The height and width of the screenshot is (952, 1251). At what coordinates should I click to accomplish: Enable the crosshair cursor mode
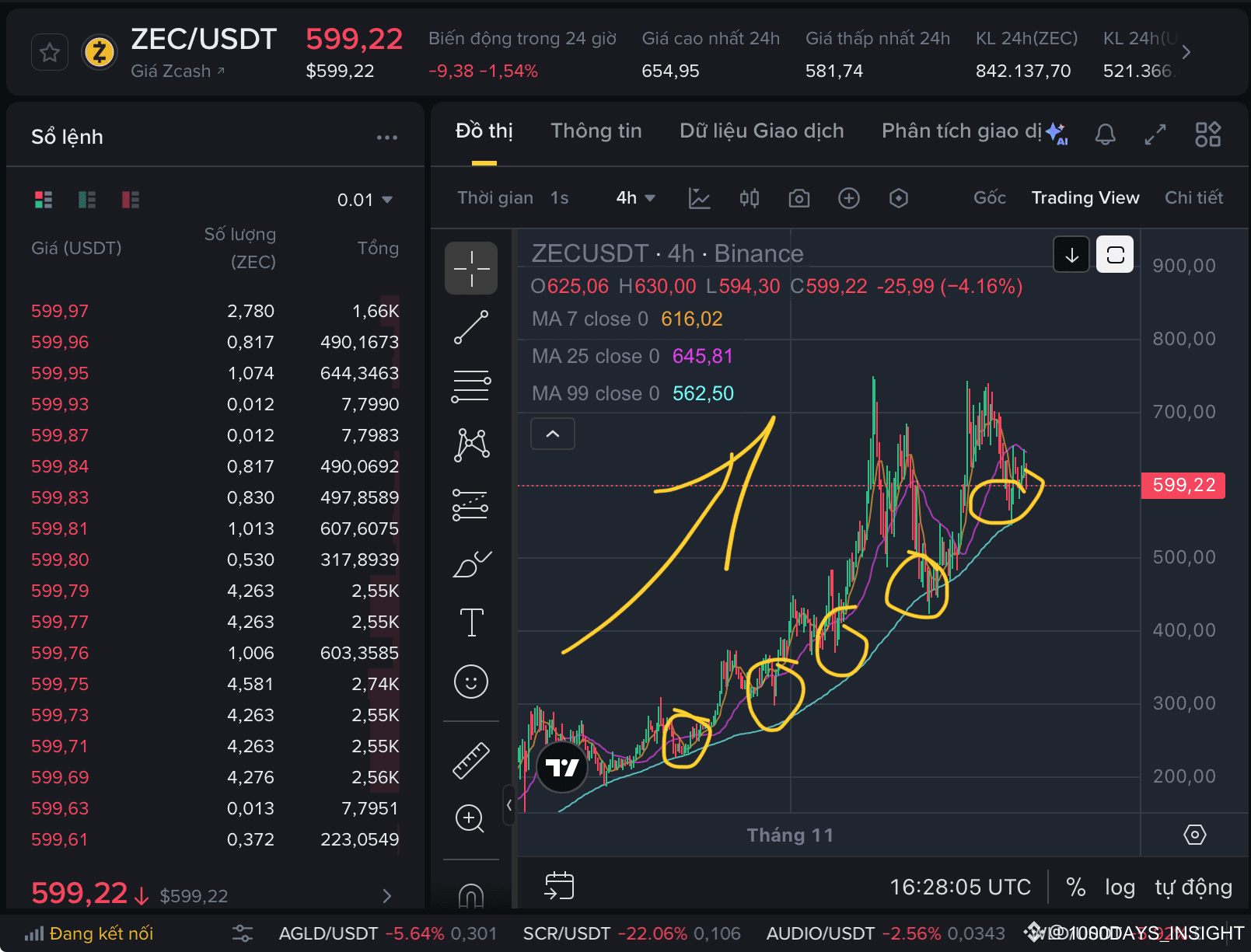point(470,268)
